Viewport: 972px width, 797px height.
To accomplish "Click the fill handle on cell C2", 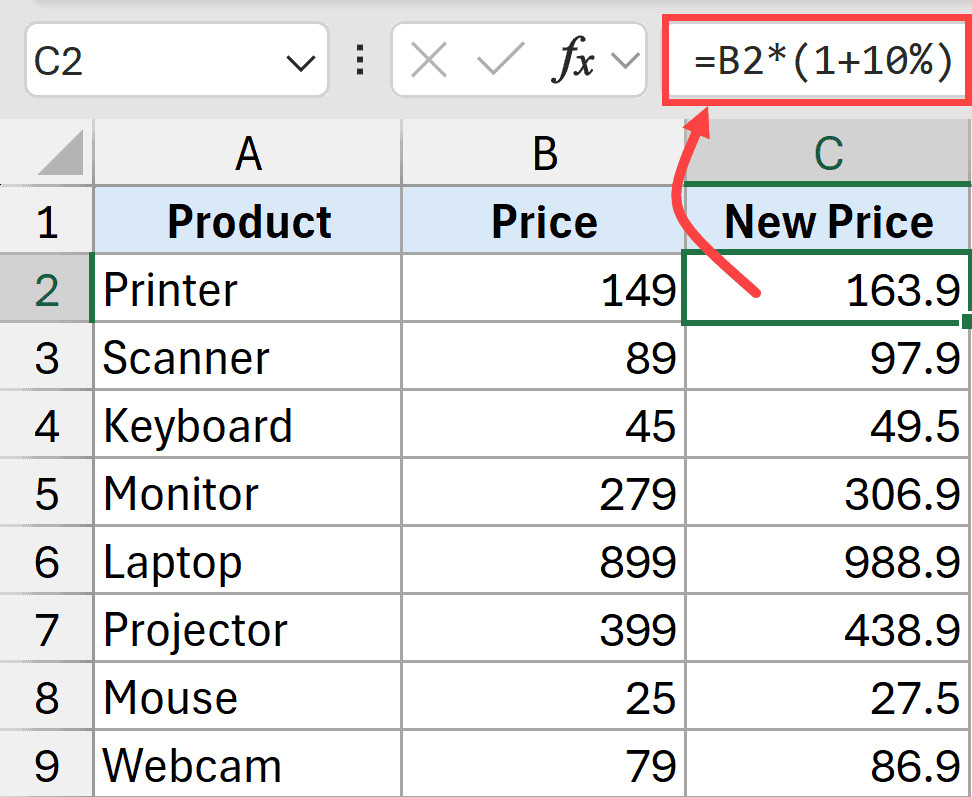I will (x=965, y=322).
